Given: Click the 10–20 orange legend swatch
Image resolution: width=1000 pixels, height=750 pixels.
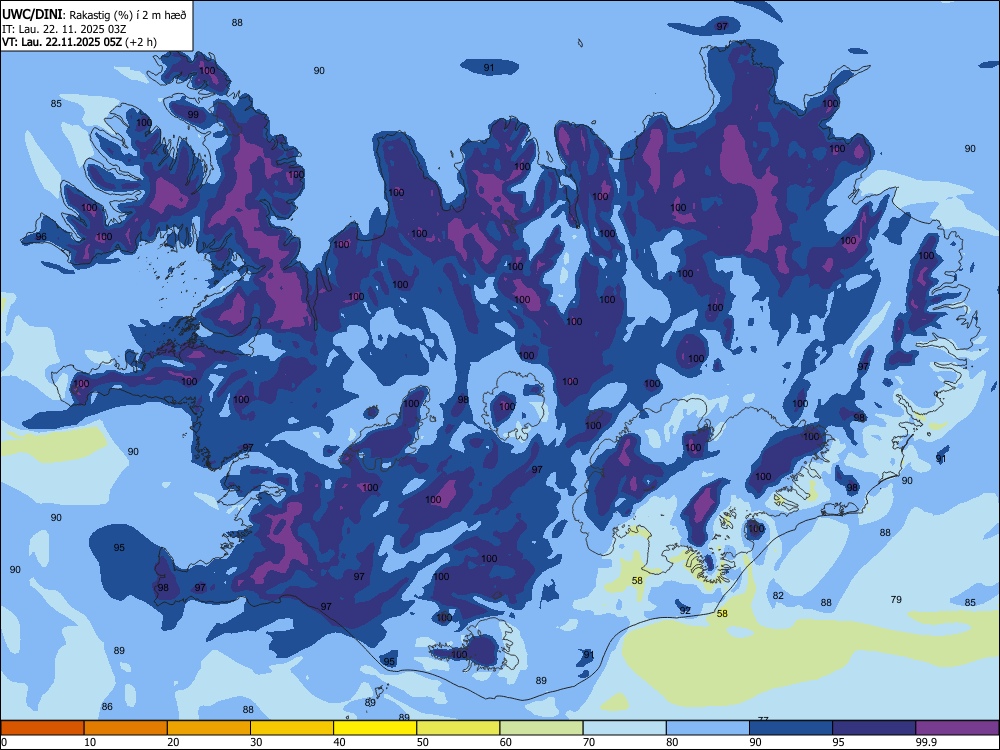Looking at the screenshot, I should tap(126, 728).
